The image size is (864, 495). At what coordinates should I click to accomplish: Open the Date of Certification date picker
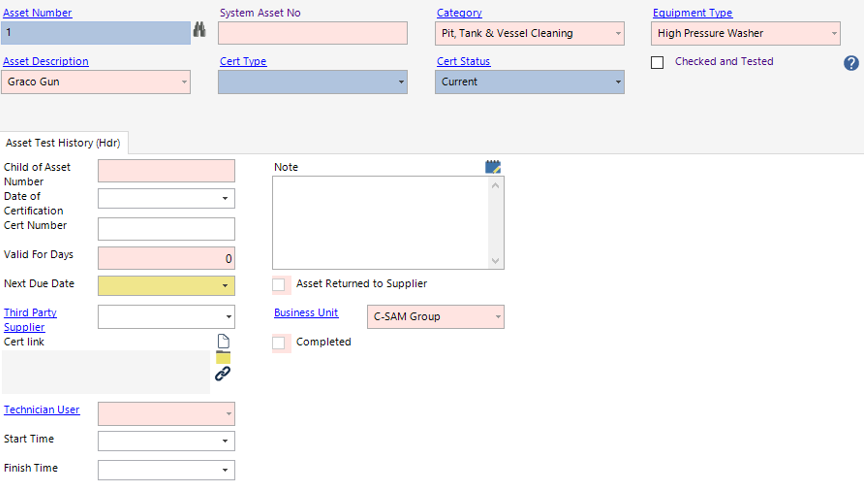click(x=225, y=198)
